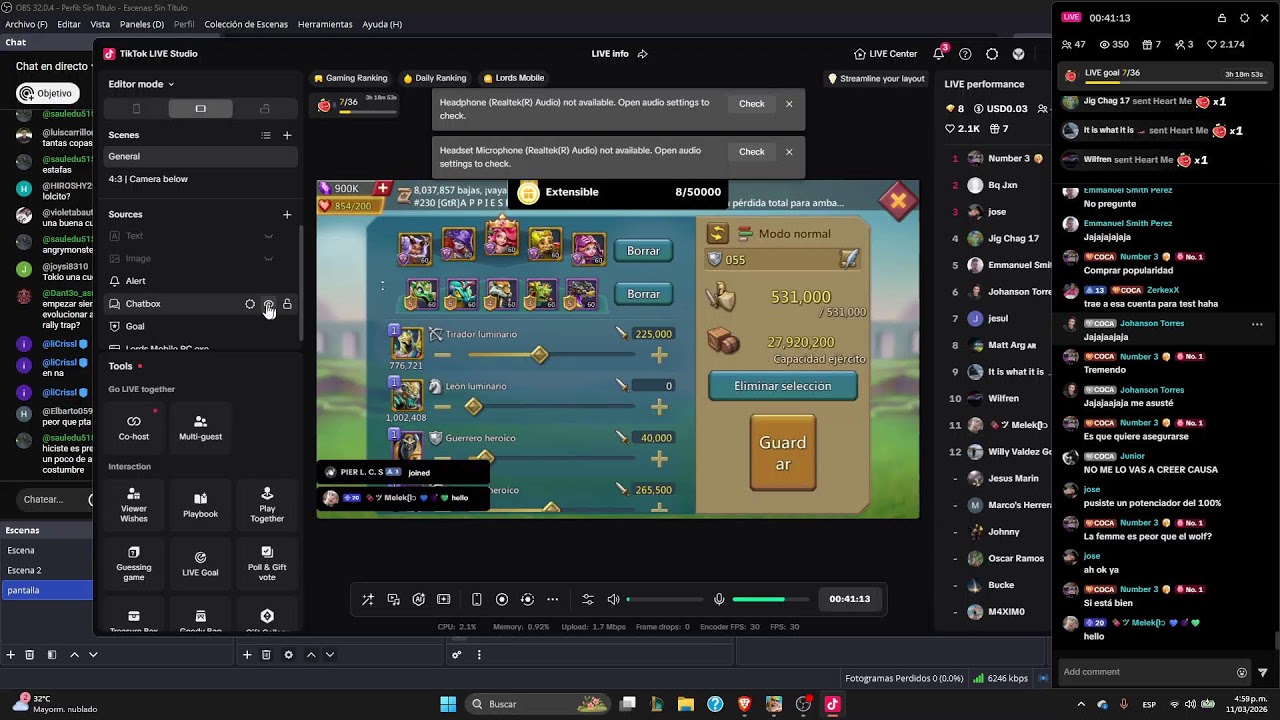Click the mobile screen icon in stream toolbar
The width and height of the screenshot is (1280, 720).
(477, 599)
